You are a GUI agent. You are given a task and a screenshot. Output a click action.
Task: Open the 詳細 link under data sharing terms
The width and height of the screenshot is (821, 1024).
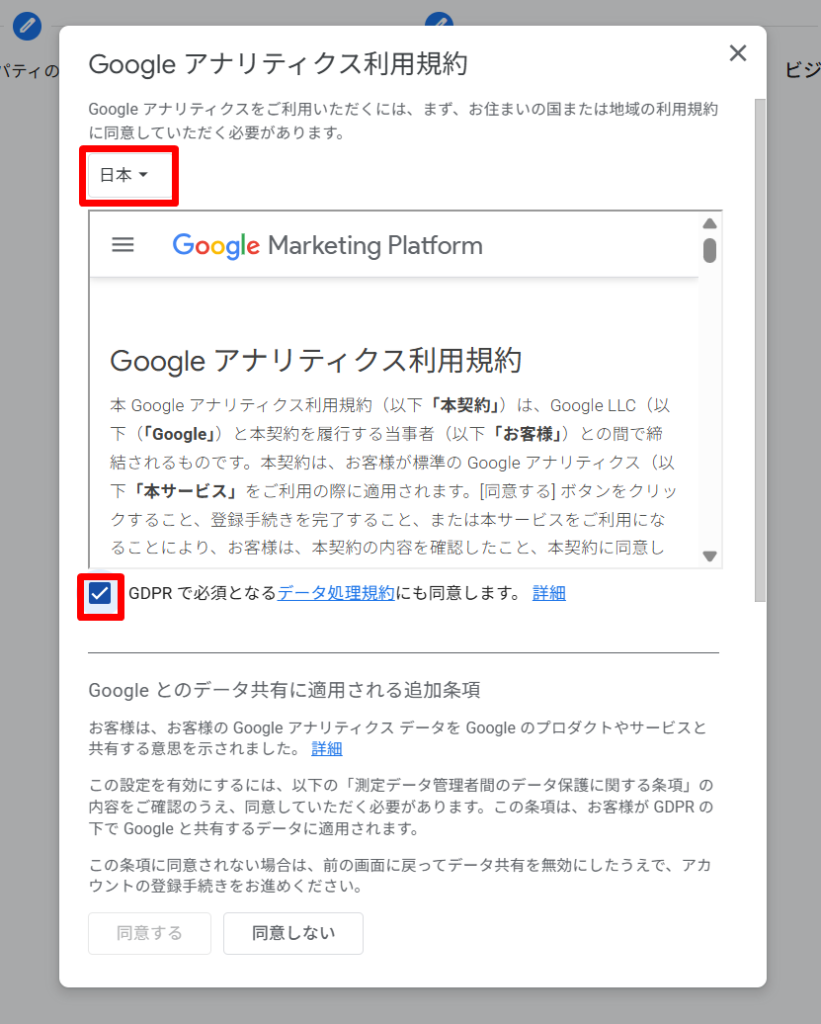[327, 748]
